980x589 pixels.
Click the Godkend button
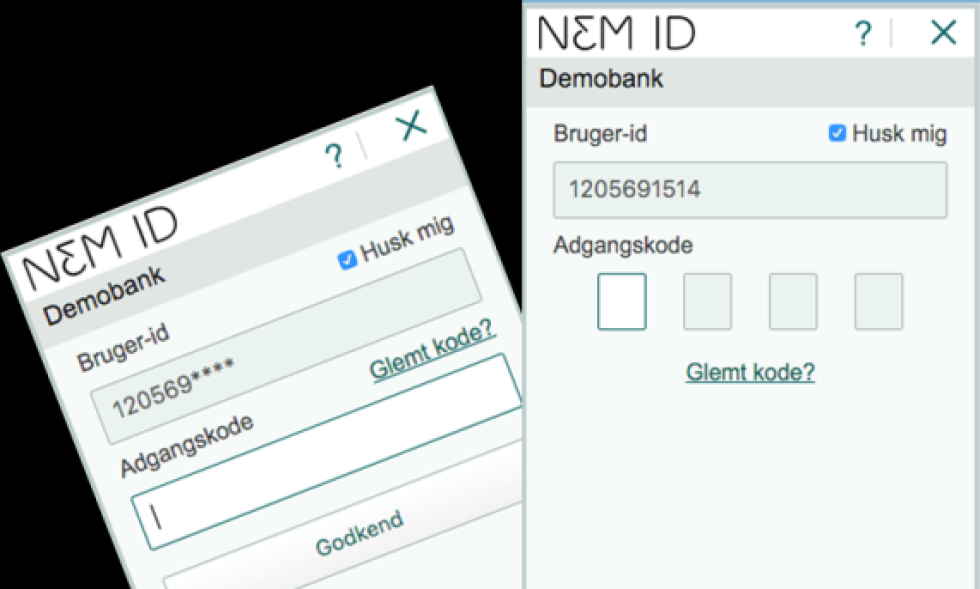(359, 532)
